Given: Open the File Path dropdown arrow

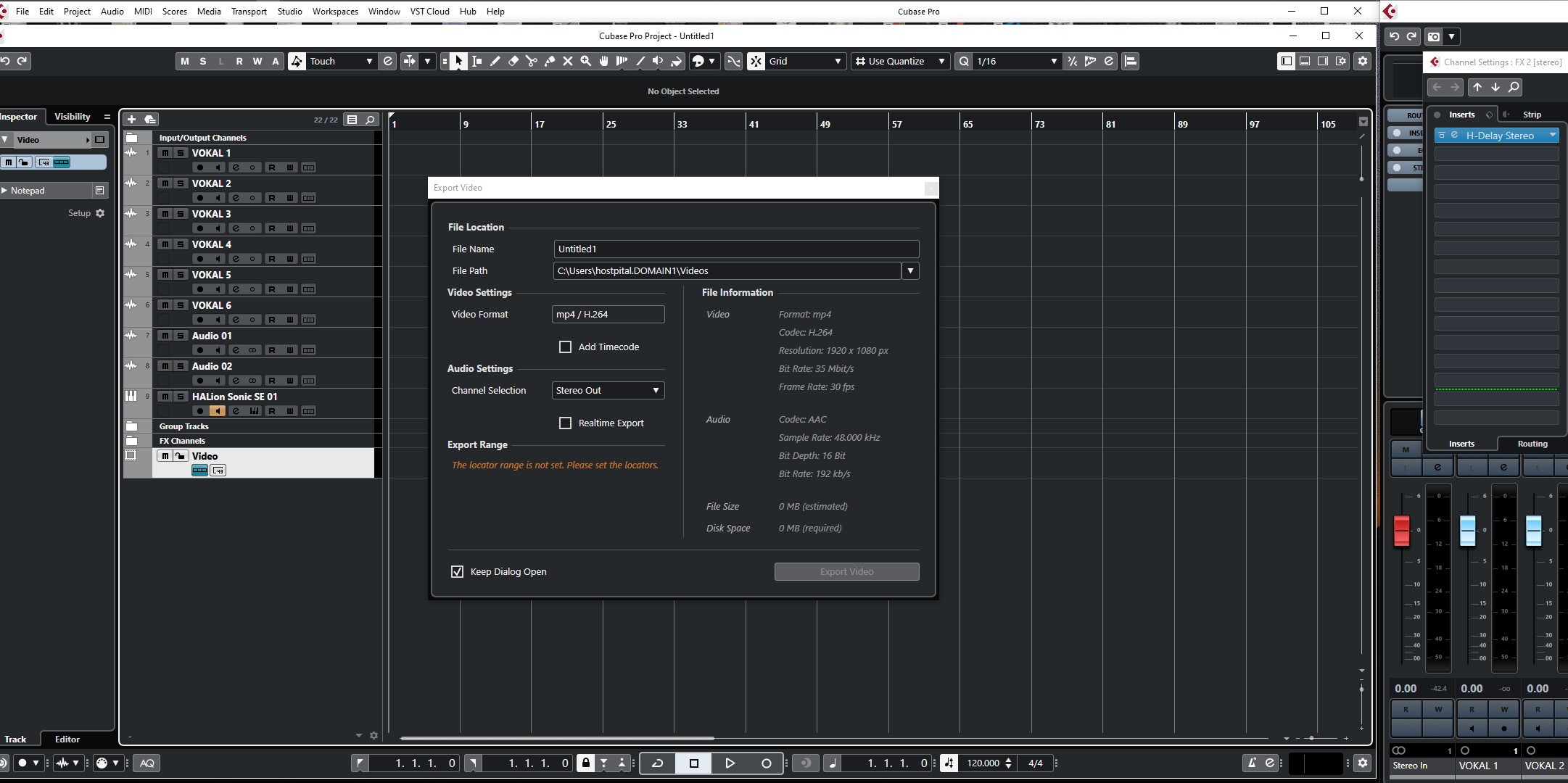Looking at the screenshot, I should coord(910,271).
